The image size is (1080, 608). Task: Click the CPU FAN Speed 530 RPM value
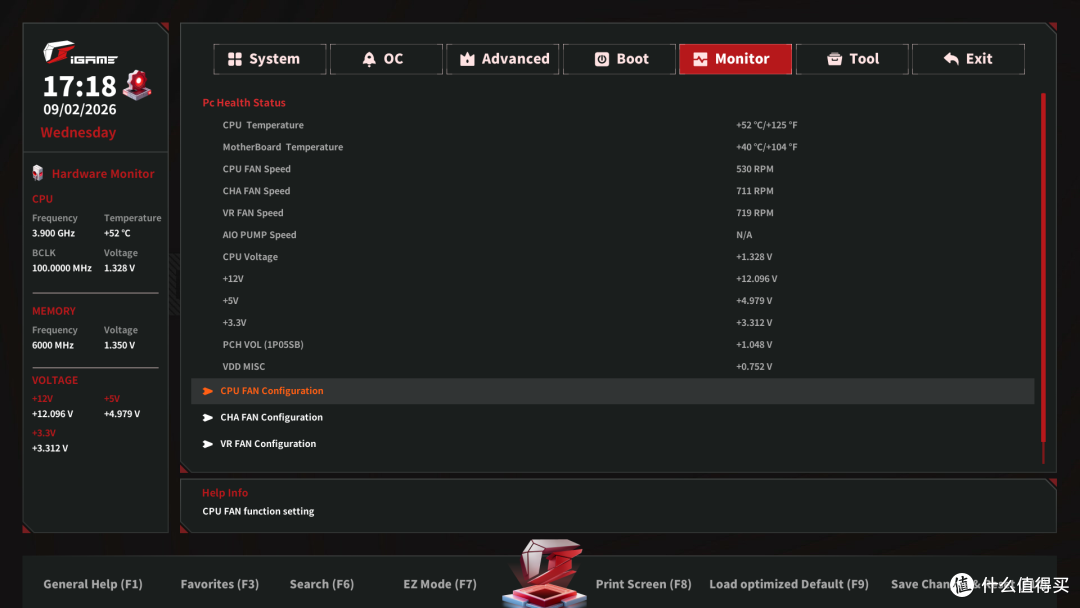(x=754, y=169)
